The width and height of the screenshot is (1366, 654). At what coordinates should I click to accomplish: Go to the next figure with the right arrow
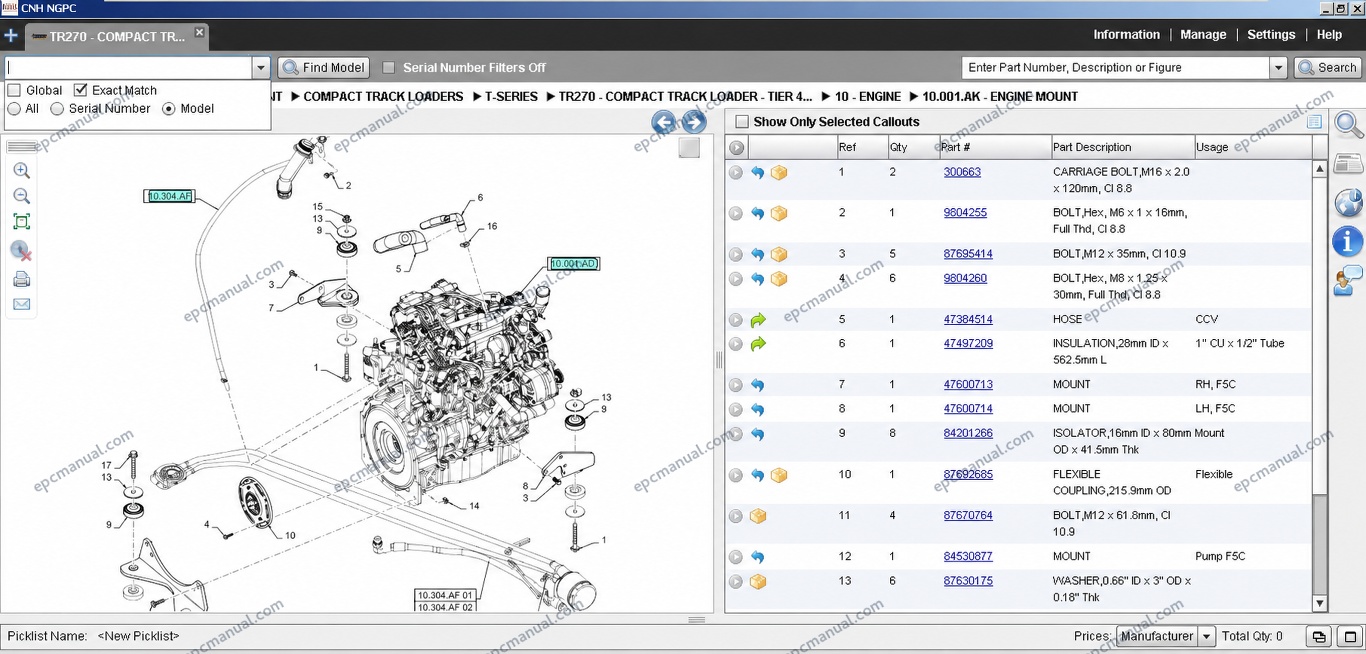[694, 123]
